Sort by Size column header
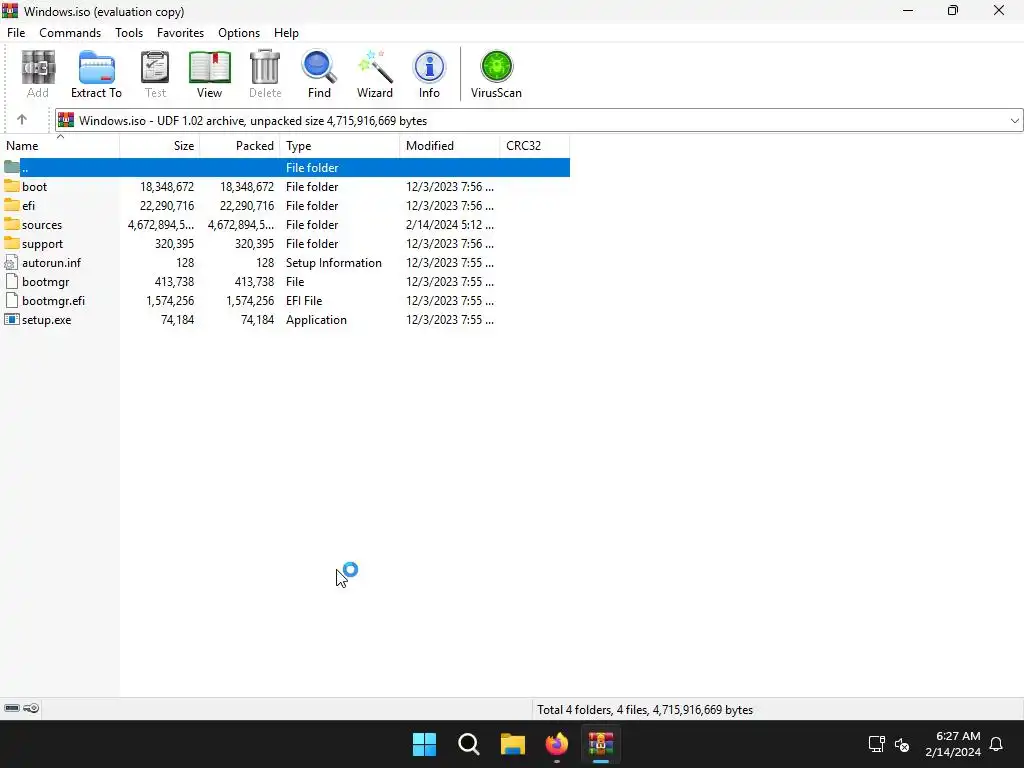Image resolution: width=1024 pixels, height=768 pixels. point(160,146)
